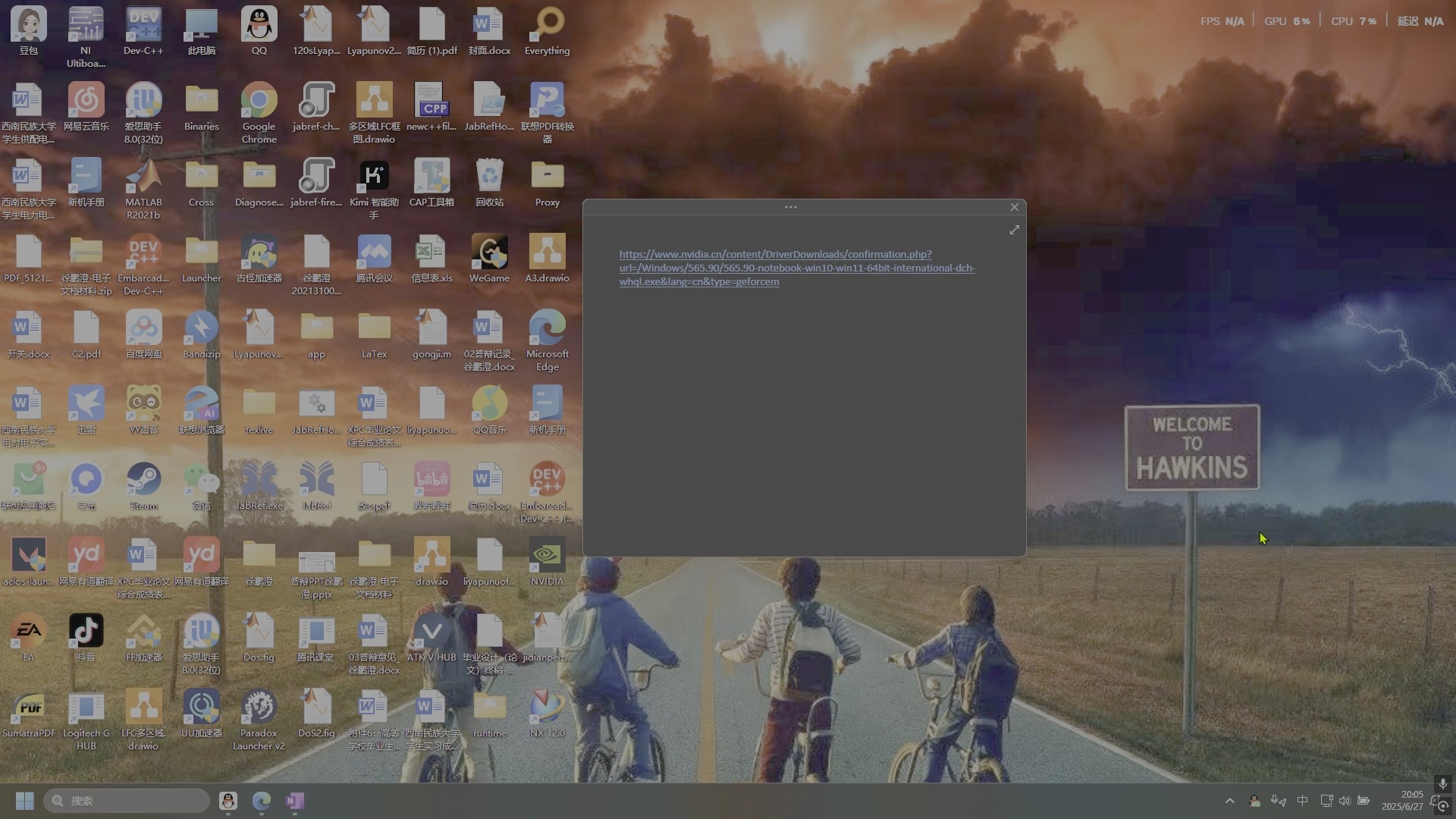Show hidden system tray icons
The image size is (1456, 819).
pyautogui.click(x=1230, y=801)
